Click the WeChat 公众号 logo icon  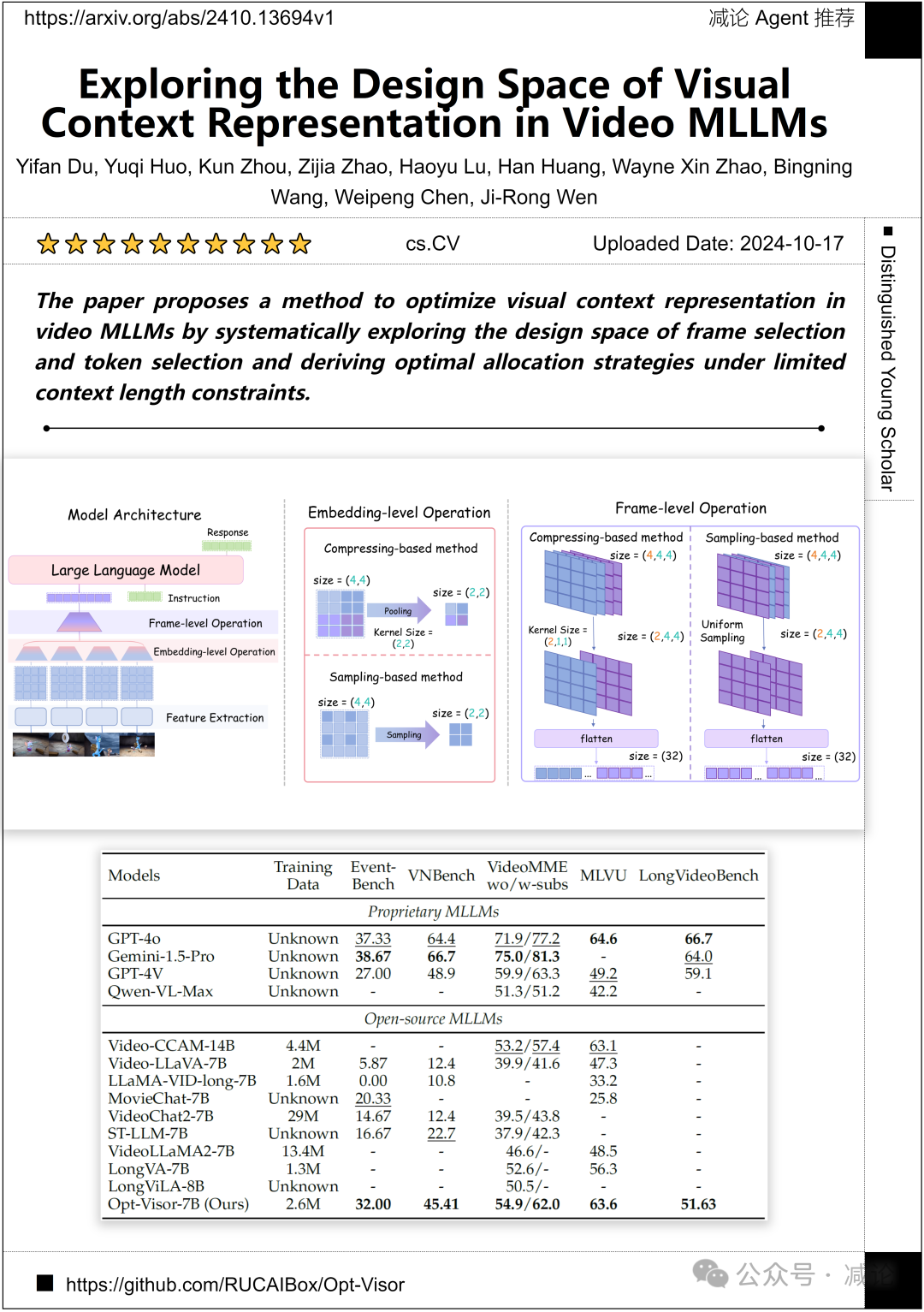point(710,1273)
